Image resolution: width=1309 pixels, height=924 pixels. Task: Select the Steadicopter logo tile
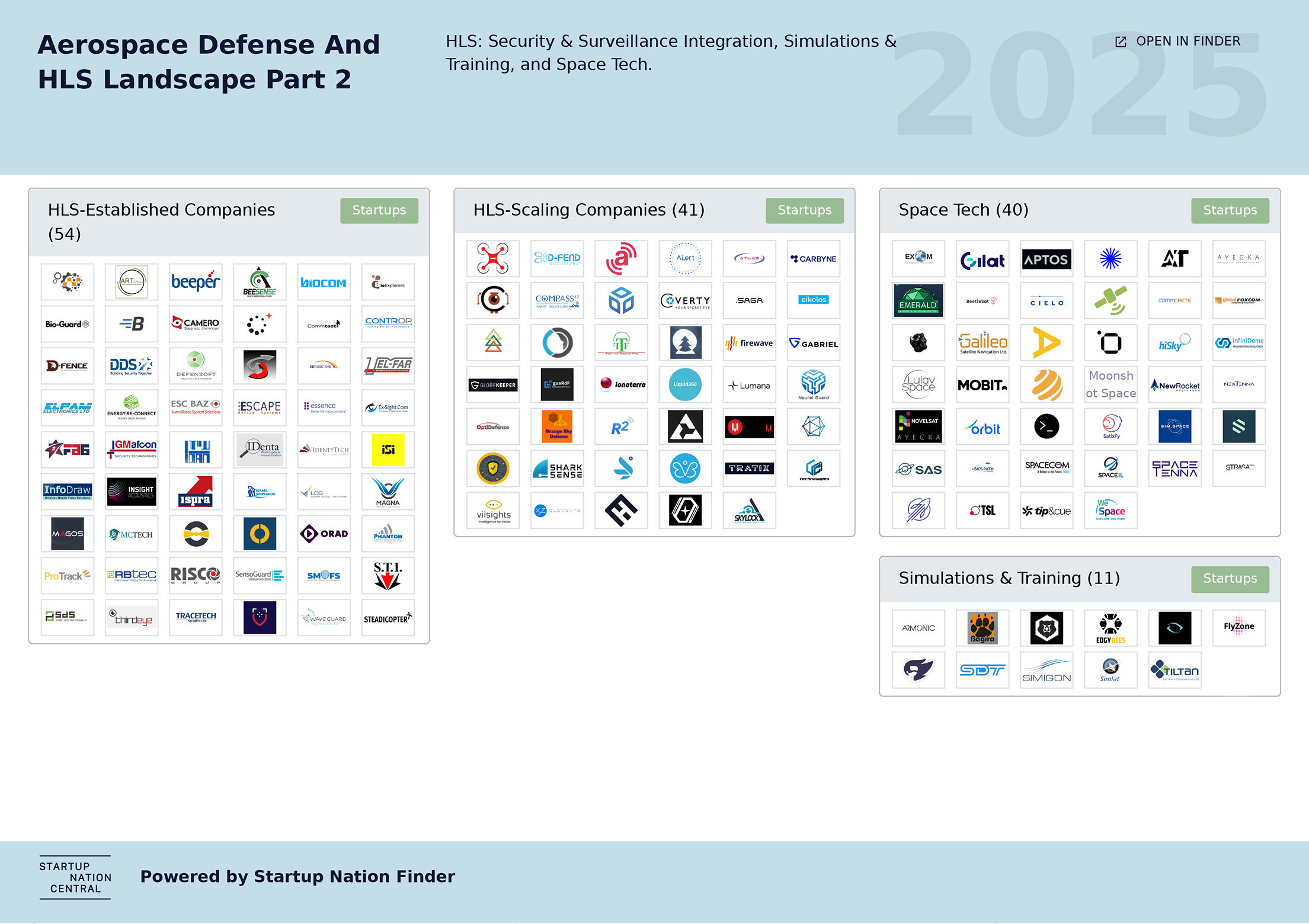coord(388,618)
